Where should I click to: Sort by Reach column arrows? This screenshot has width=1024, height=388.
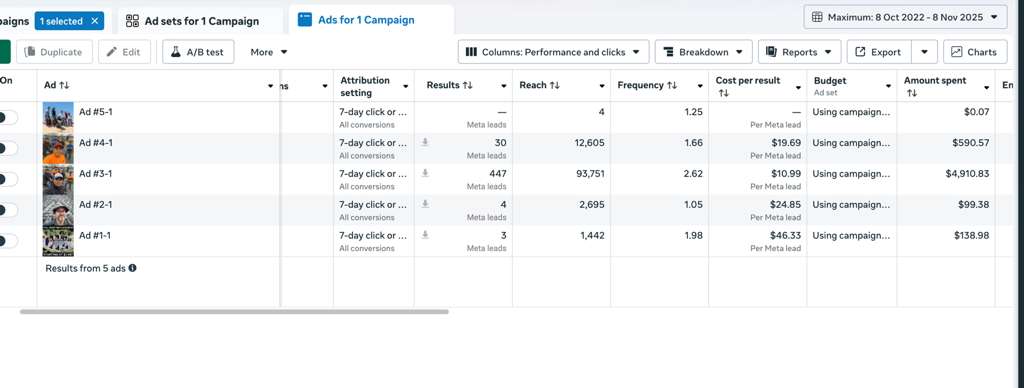click(x=554, y=86)
